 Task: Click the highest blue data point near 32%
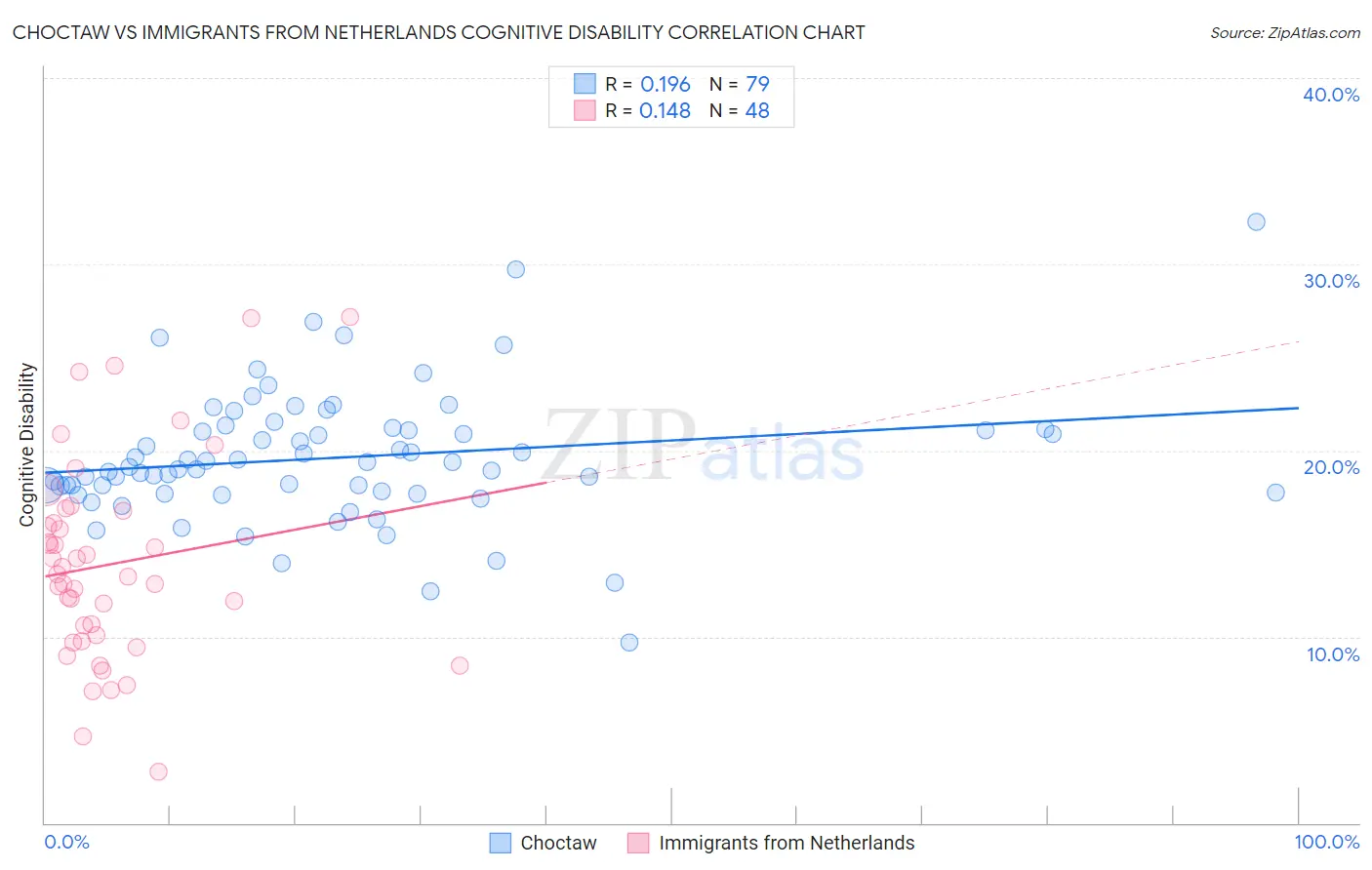click(x=1256, y=221)
